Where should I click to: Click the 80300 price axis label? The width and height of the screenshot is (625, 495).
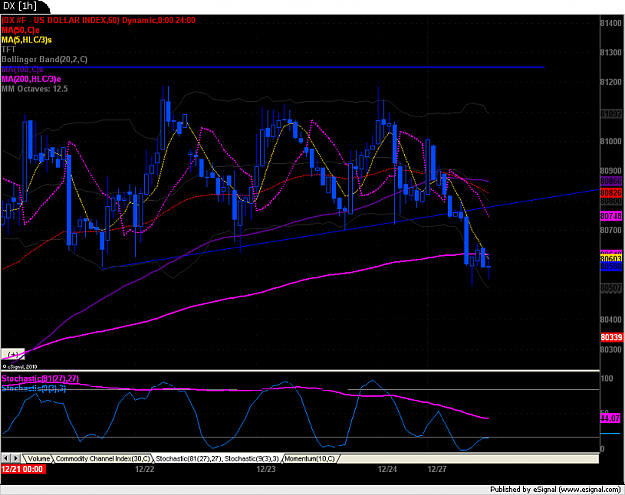click(611, 349)
